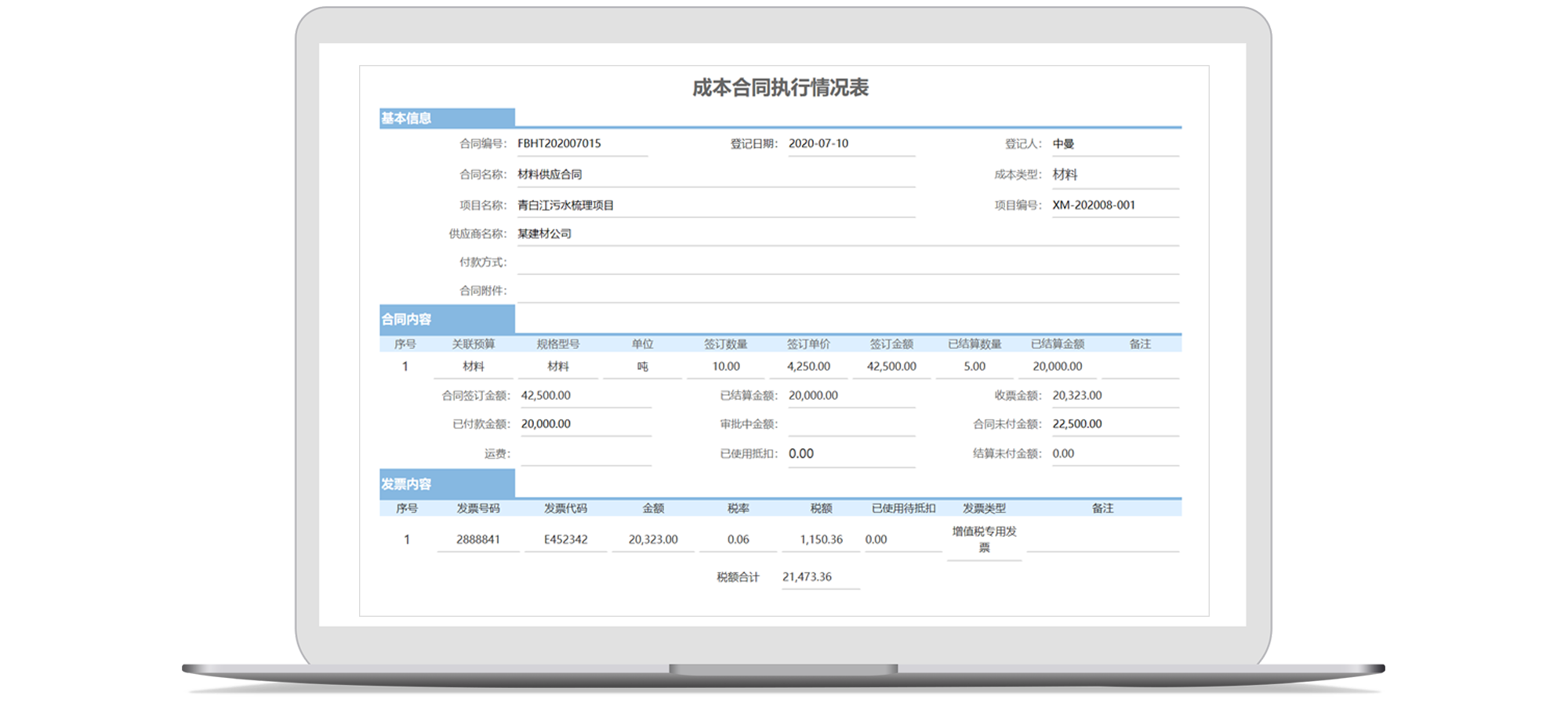The height and width of the screenshot is (703, 1568).
Task: Focus the empty 付款方式 field
Action: 847,263
